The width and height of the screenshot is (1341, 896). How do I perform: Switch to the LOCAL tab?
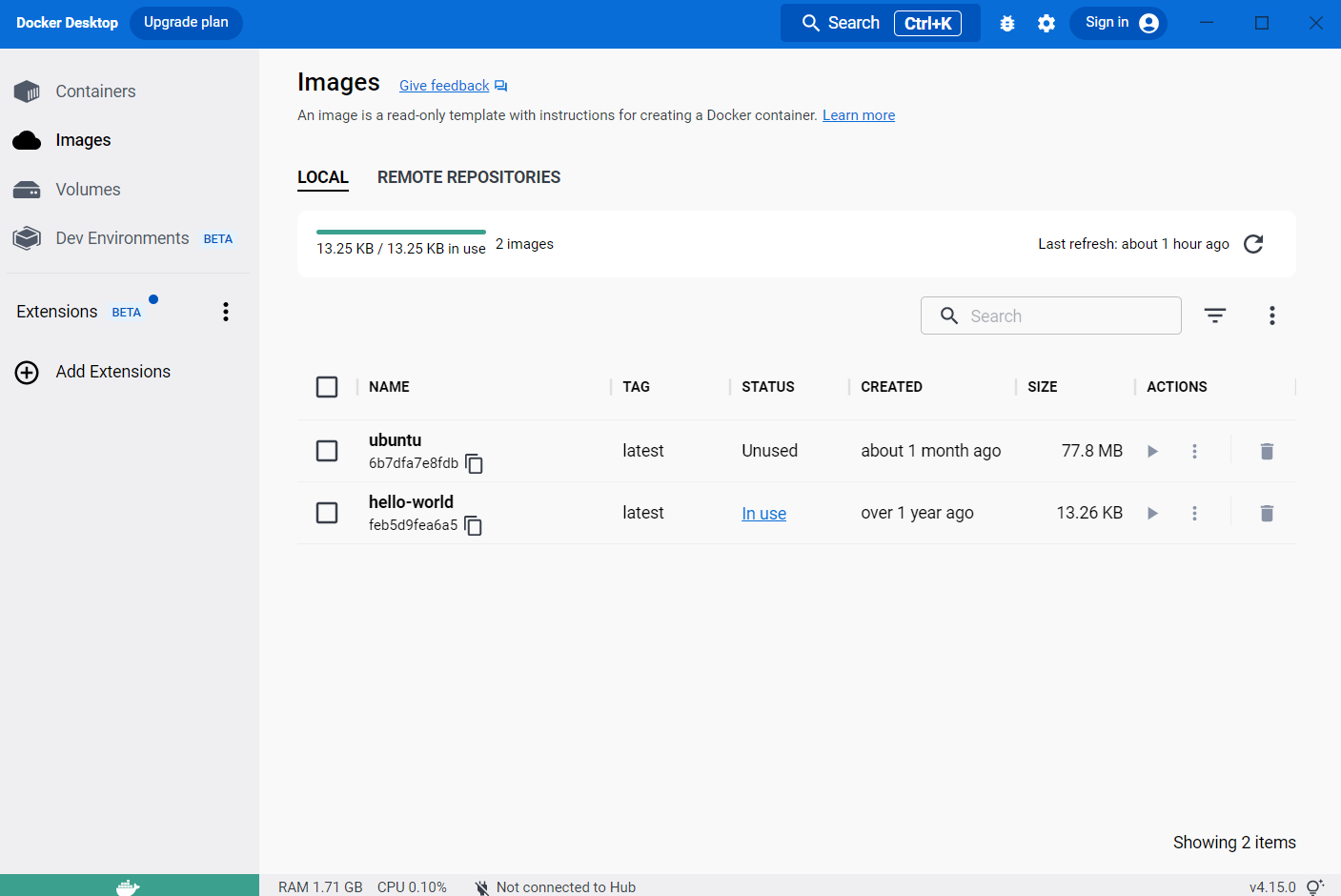tap(323, 177)
